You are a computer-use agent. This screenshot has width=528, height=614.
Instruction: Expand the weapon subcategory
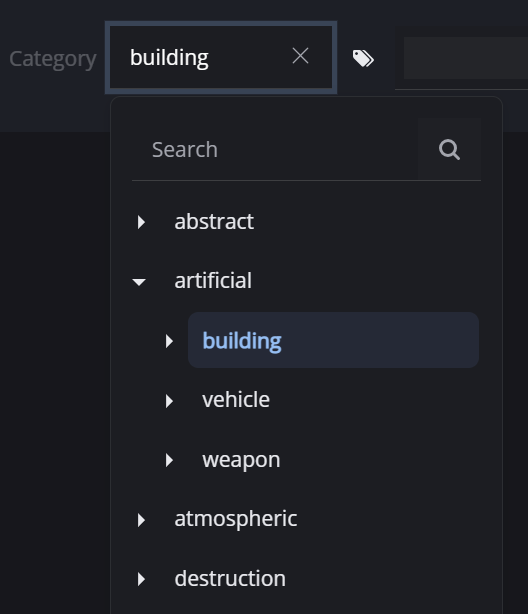169,460
